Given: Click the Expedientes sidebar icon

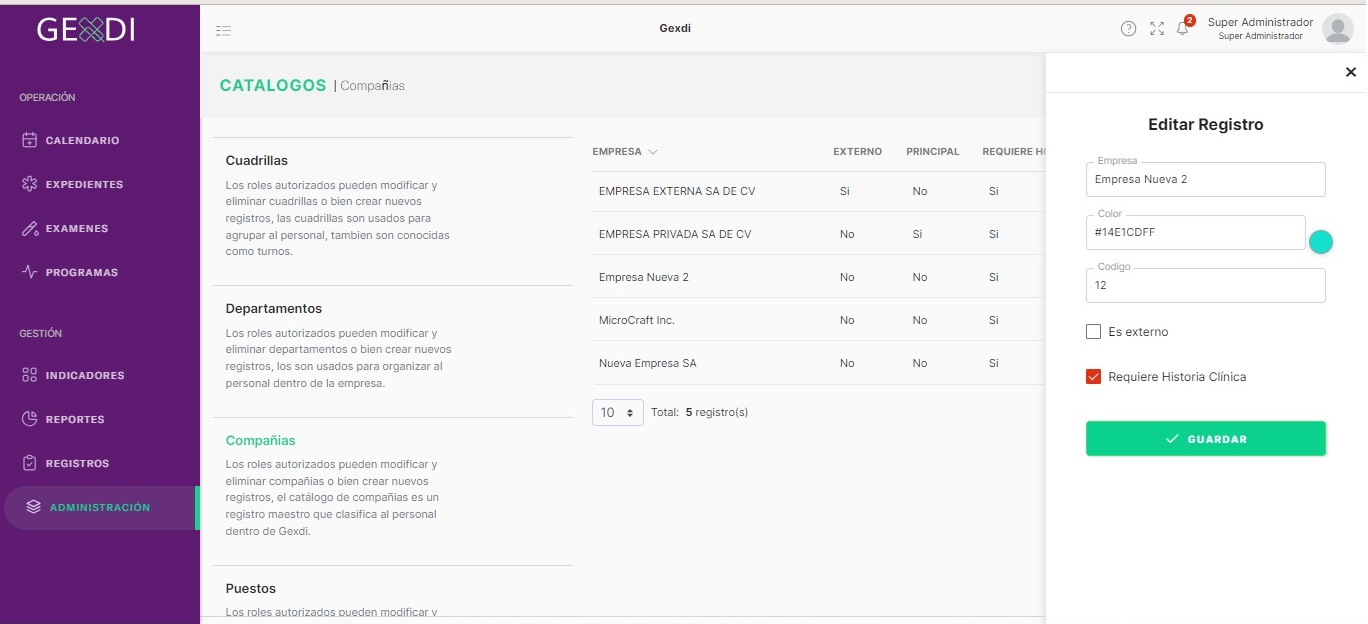Looking at the screenshot, I should (x=29, y=184).
